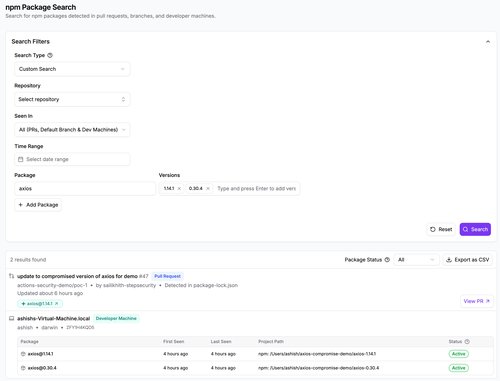Click the View PR button
Screen dimensions: 500x381
(477, 301)
